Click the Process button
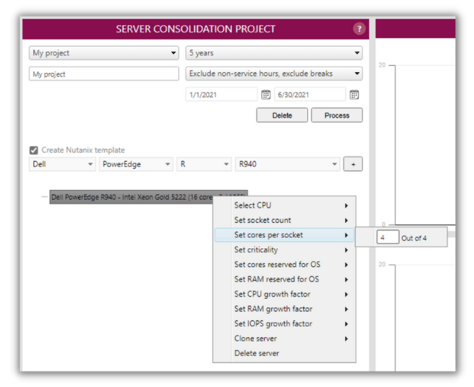Screen dimensions: 474x387 pos(337,115)
